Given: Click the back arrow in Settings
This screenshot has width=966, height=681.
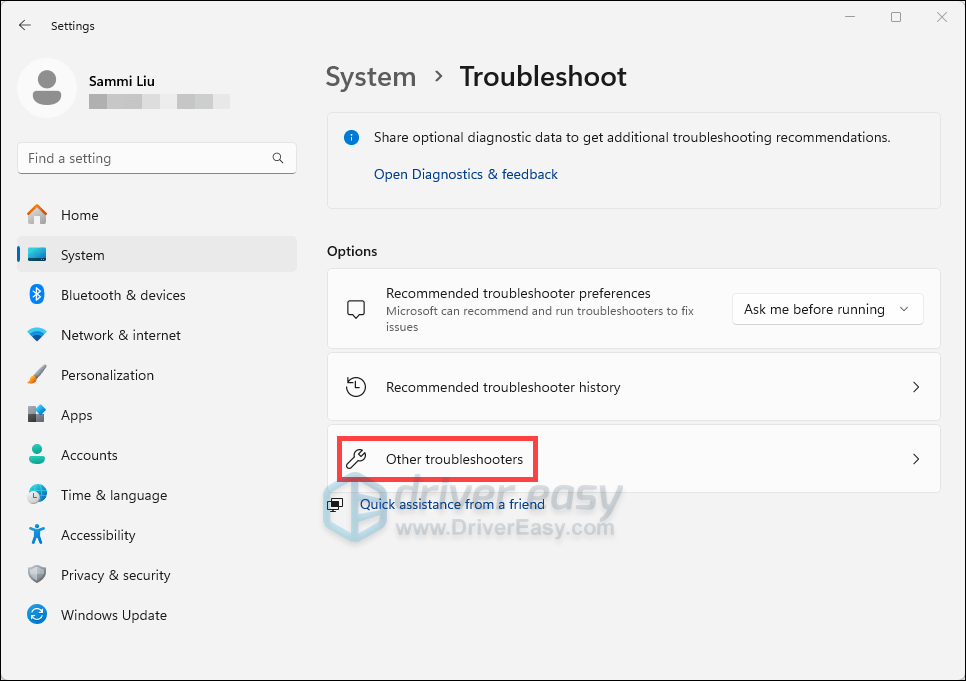Looking at the screenshot, I should (x=25, y=25).
